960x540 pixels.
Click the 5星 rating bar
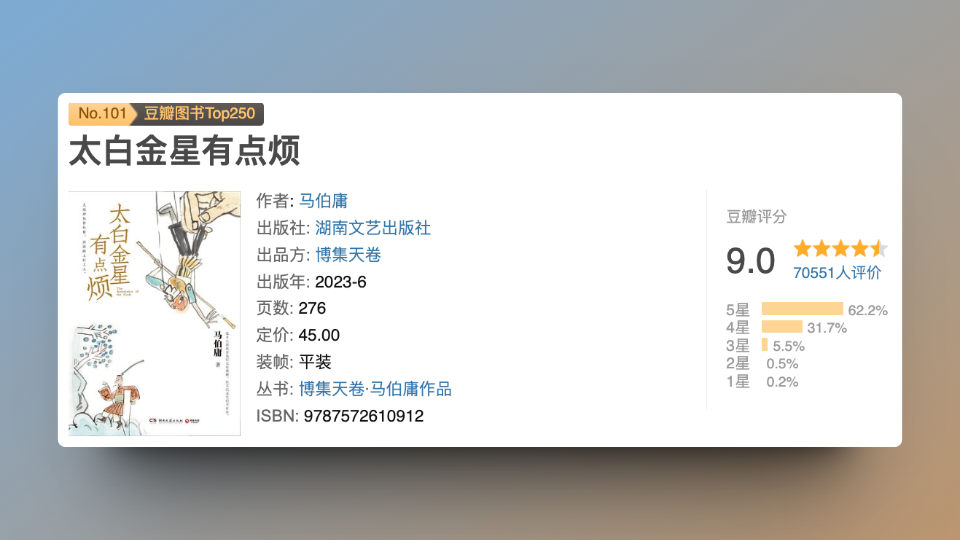802,309
